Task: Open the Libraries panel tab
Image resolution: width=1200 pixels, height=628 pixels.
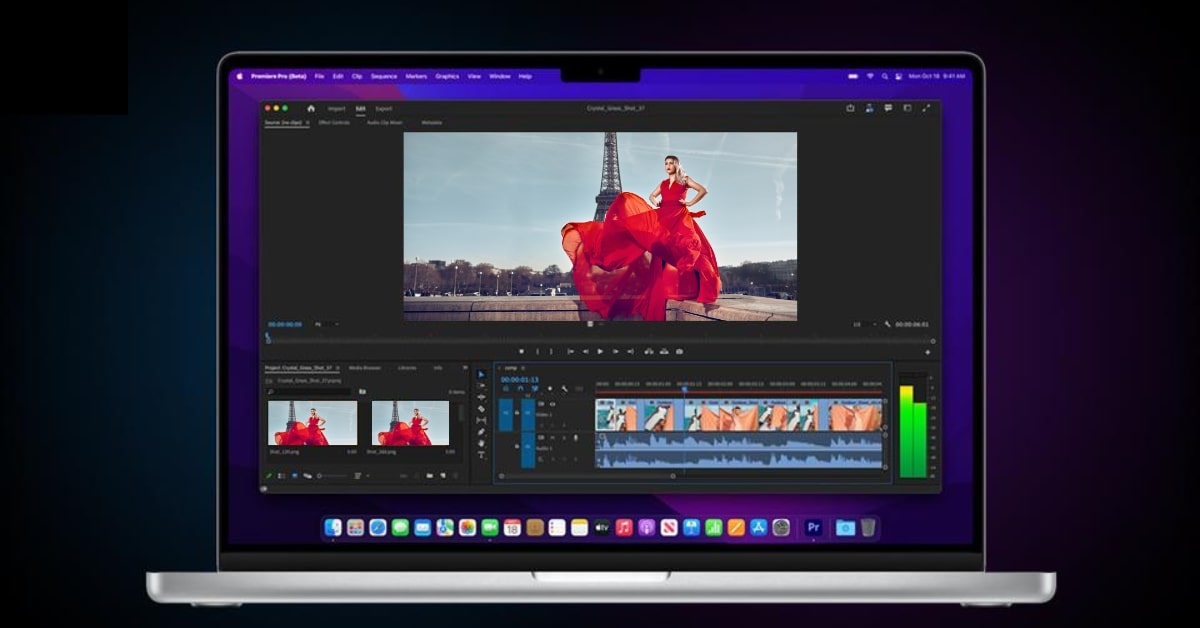Action: point(407,368)
